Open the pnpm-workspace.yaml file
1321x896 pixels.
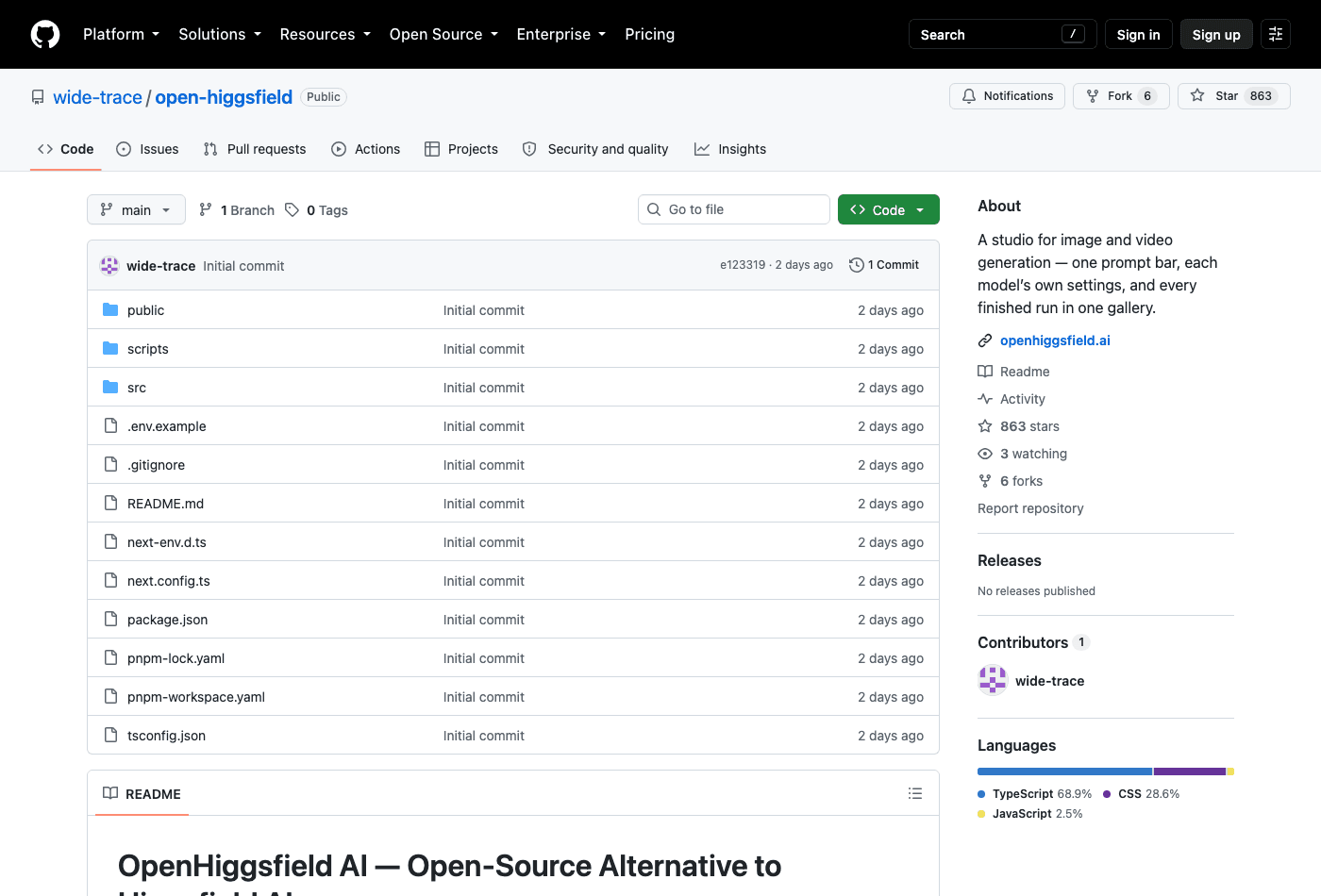tap(196, 697)
